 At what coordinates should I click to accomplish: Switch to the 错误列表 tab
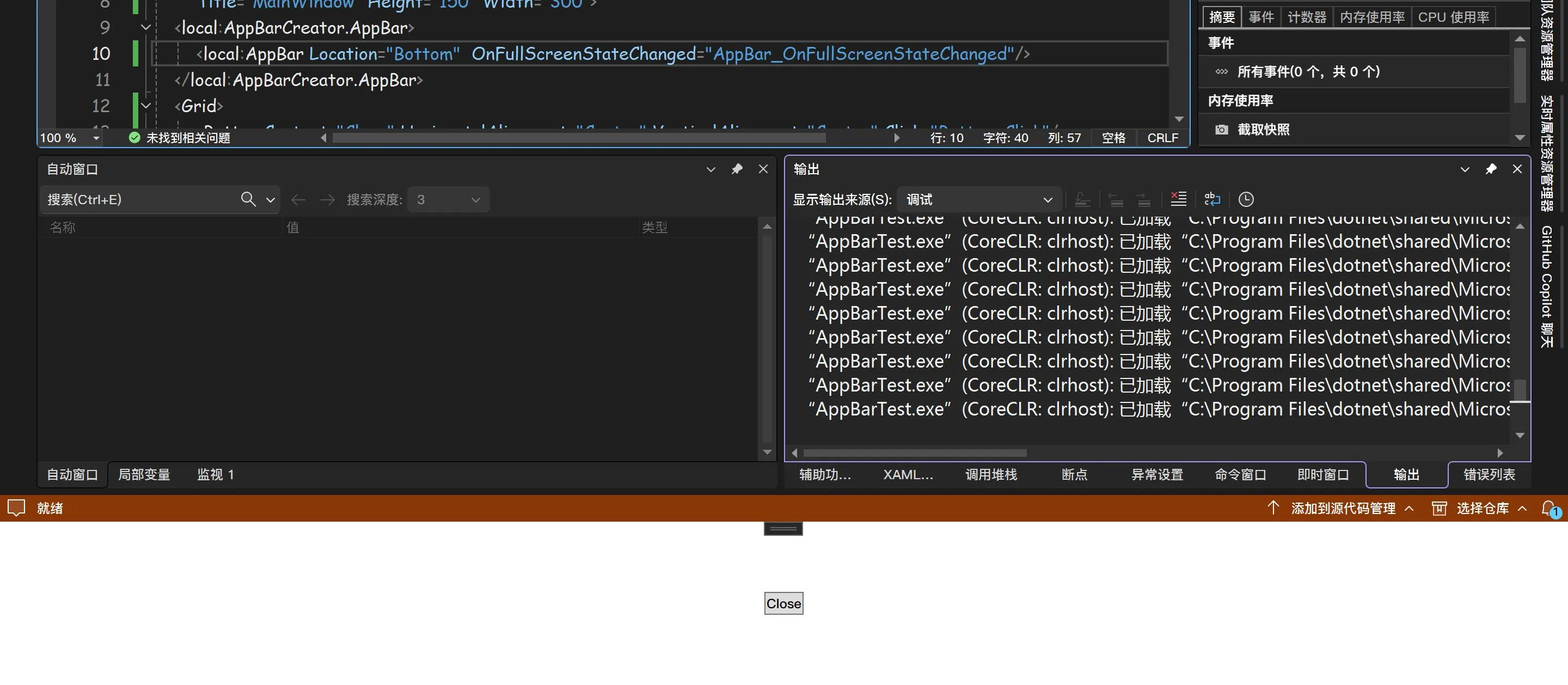pos(1489,474)
